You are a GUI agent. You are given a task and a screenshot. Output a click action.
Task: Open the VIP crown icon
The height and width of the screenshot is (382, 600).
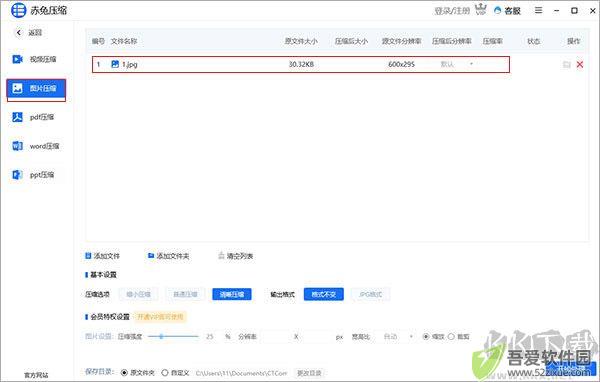point(481,10)
